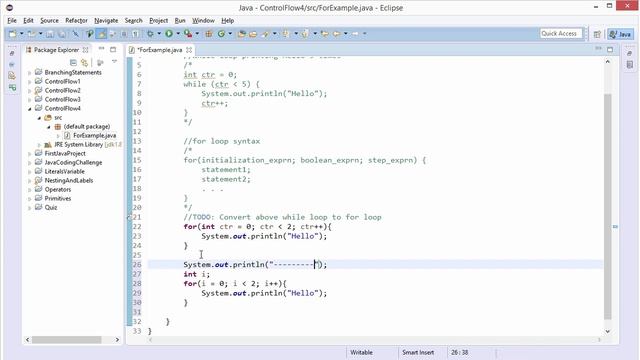Click Package Explorer horizontal scroll right arrow
640x360 pixels.
[x=117, y=340]
